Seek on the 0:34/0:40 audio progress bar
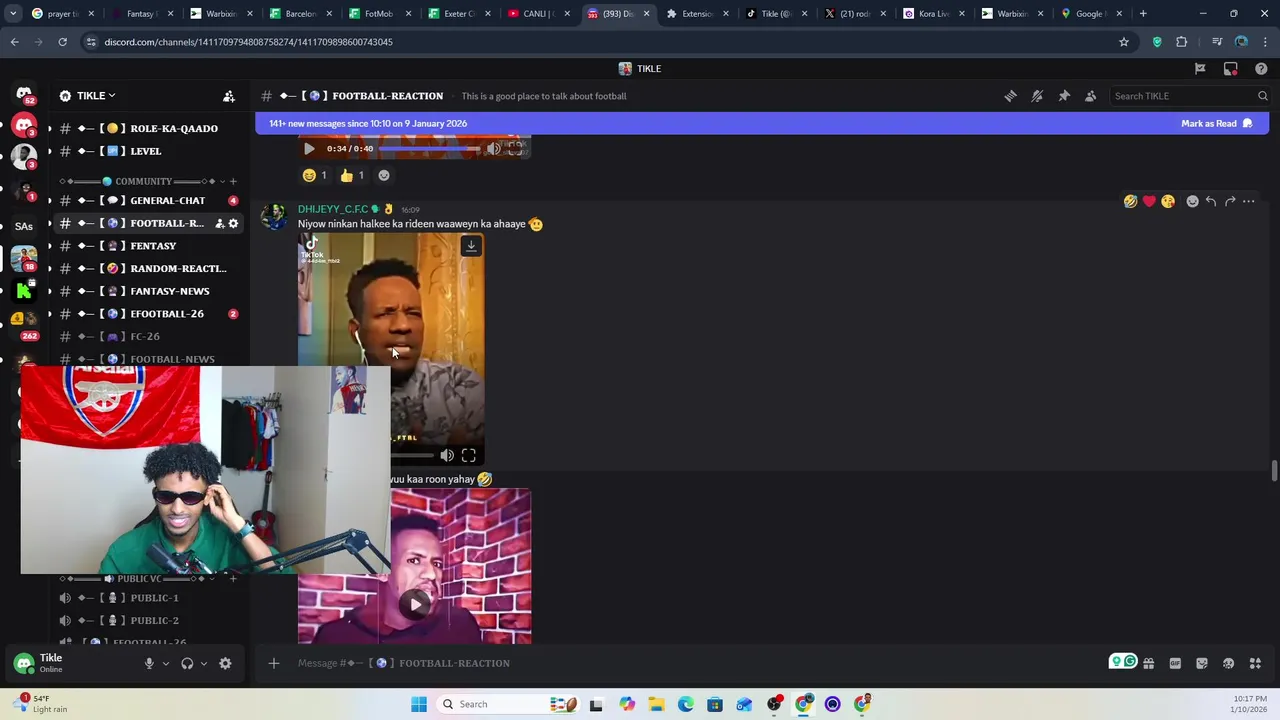The width and height of the screenshot is (1280, 720). (x=430, y=149)
